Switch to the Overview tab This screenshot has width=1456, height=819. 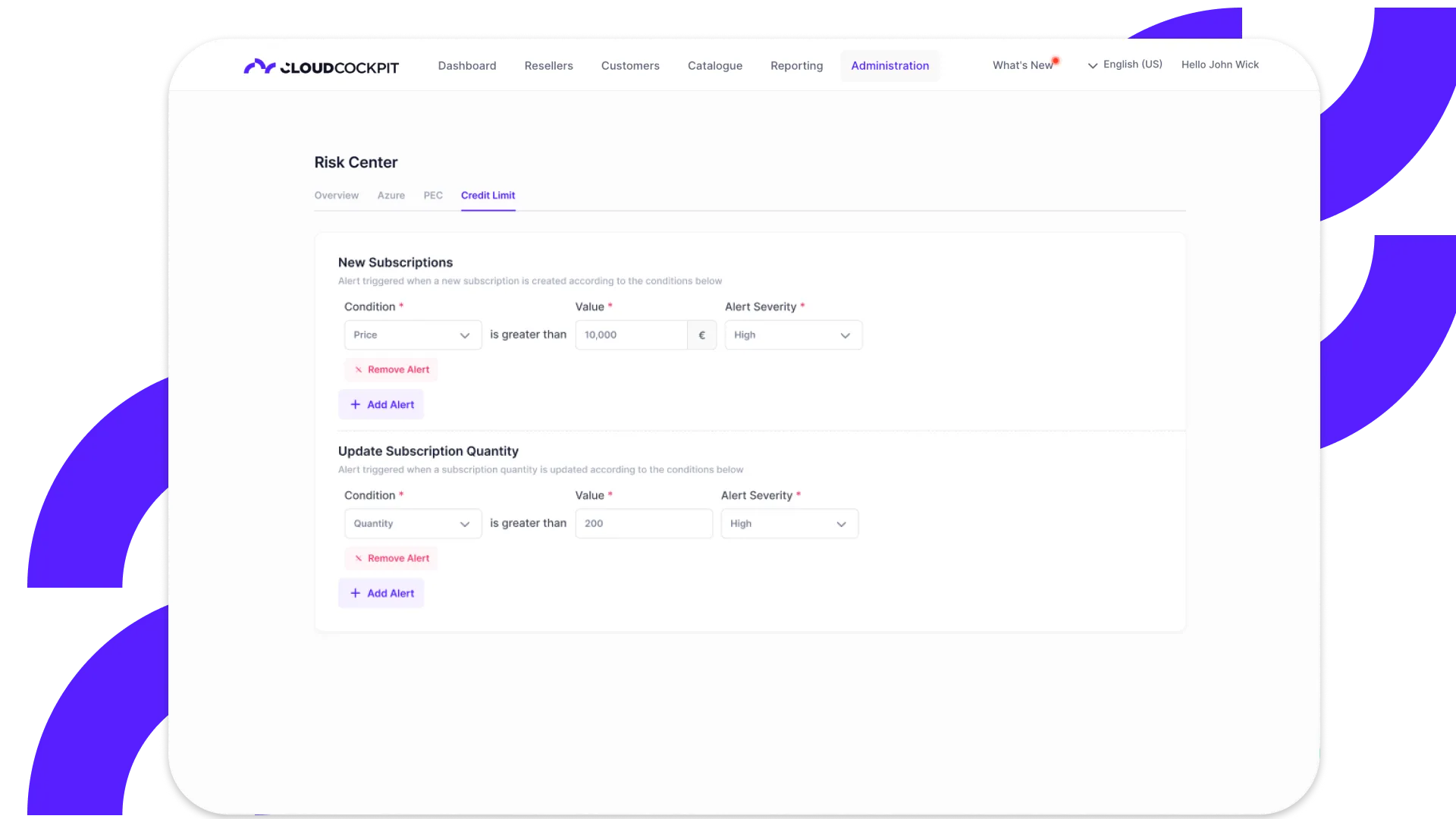click(x=336, y=196)
